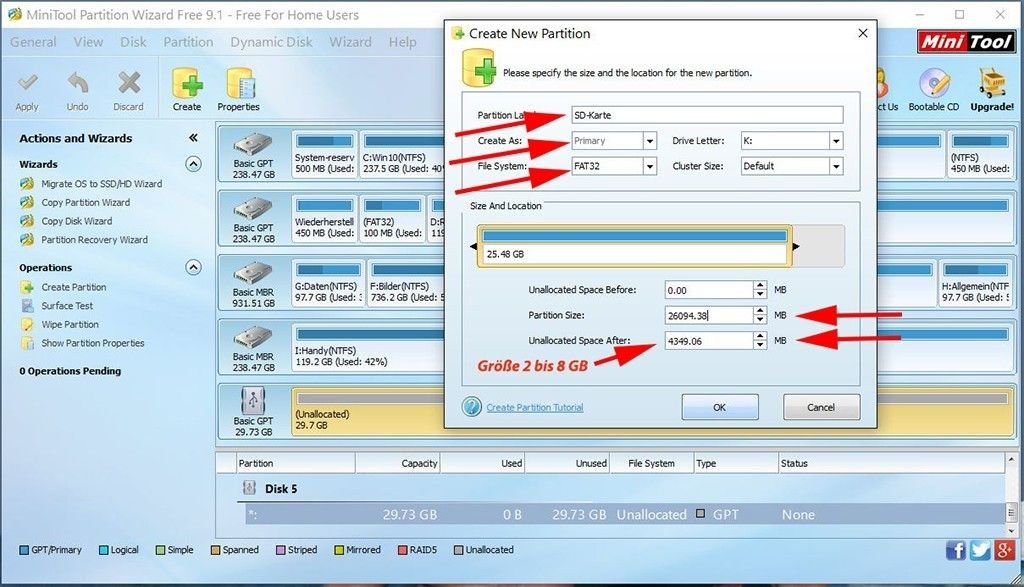Select G:Daten(NTFS) 97.7 GB partition
Viewport: 1024px width, 587px height.
pos(328,283)
